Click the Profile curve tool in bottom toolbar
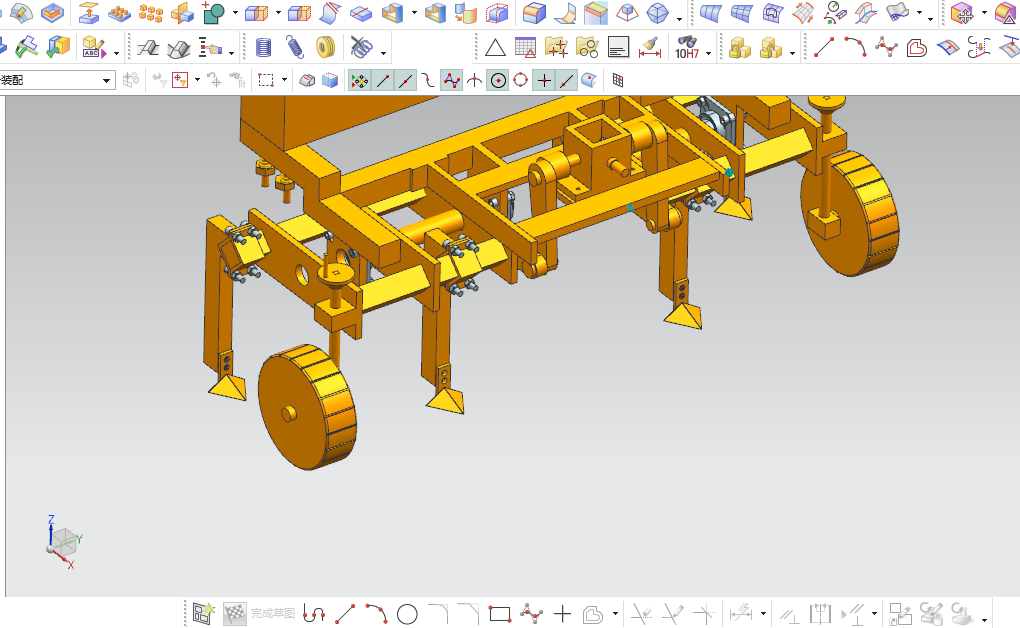The width and height of the screenshot is (1020, 628). pyautogui.click(x=314, y=614)
